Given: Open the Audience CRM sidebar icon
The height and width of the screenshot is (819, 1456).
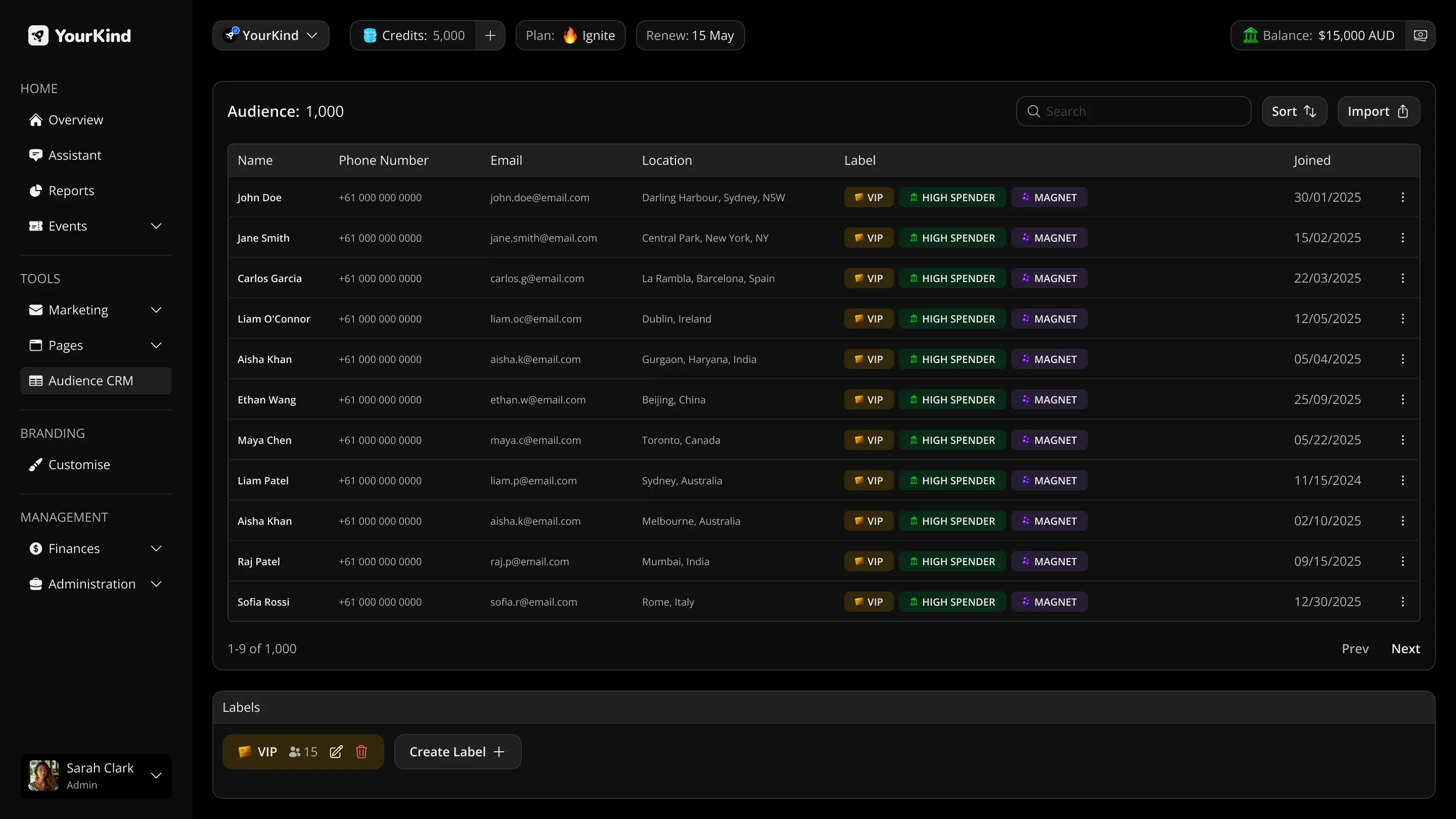Looking at the screenshot, I should [x=36, y=380].
